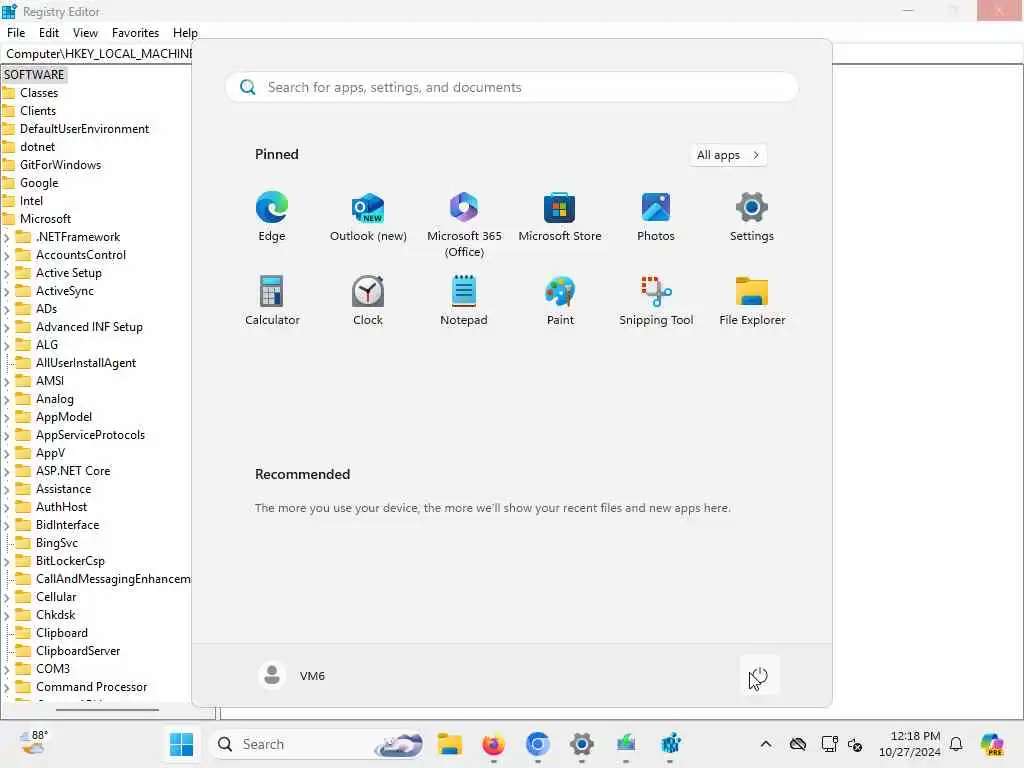
Task: Expand the Command Processor key
Action: click(x=7, y=687)
